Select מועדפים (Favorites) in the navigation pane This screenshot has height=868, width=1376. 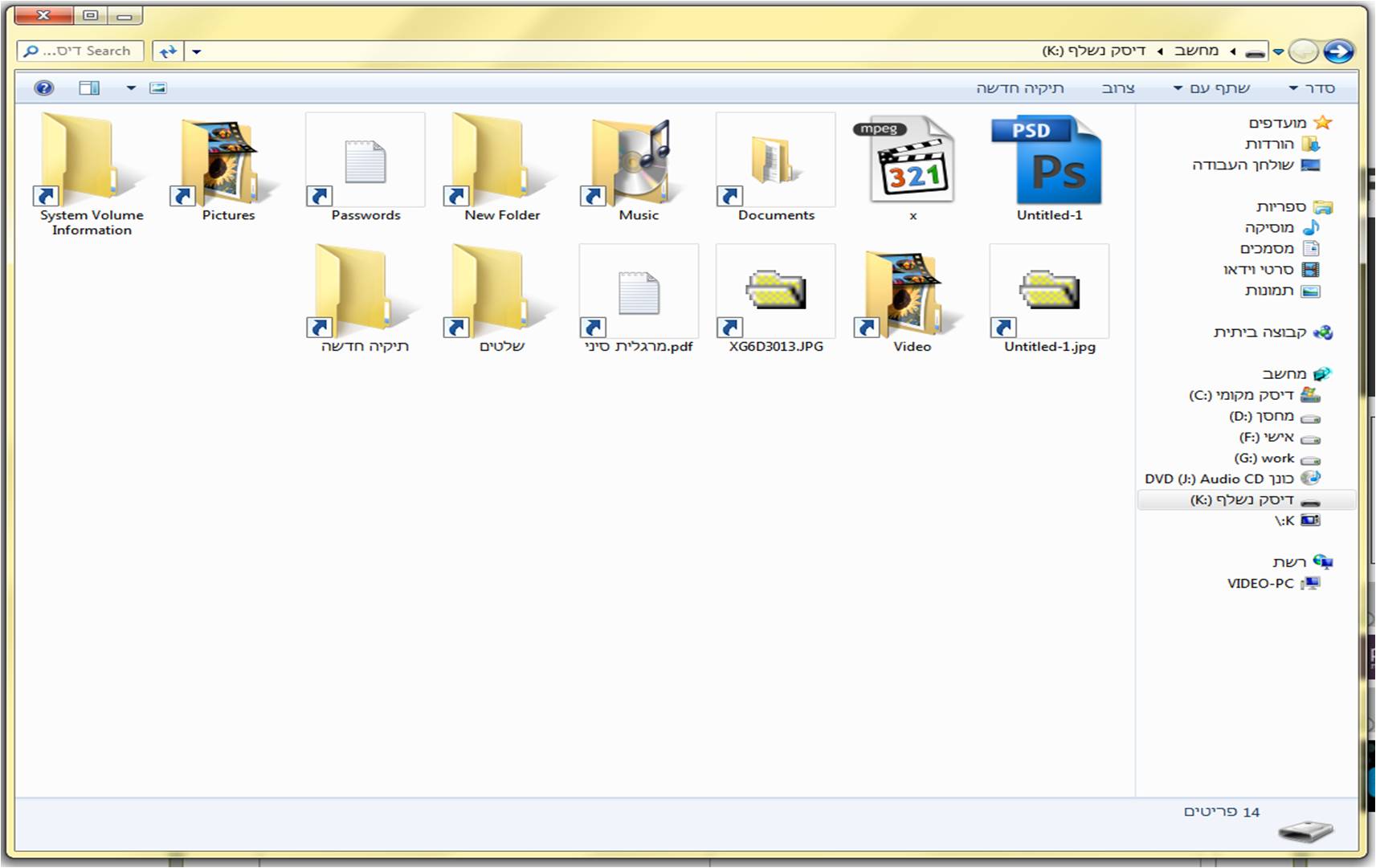point(1290,122)
